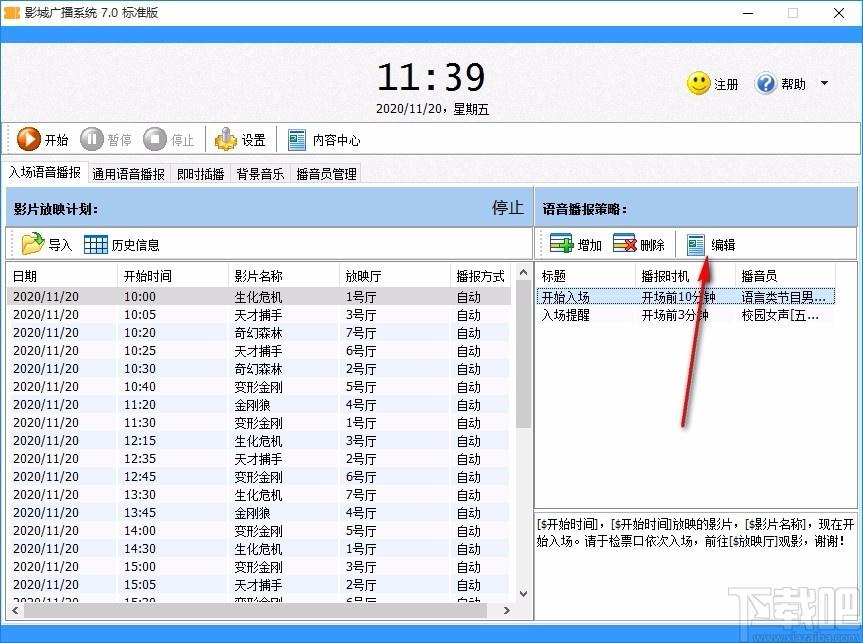This screenshot has height=643, width=863.
Task: Select the 15:00 变形金刚 3号厅 row
Action: (259, 566)
